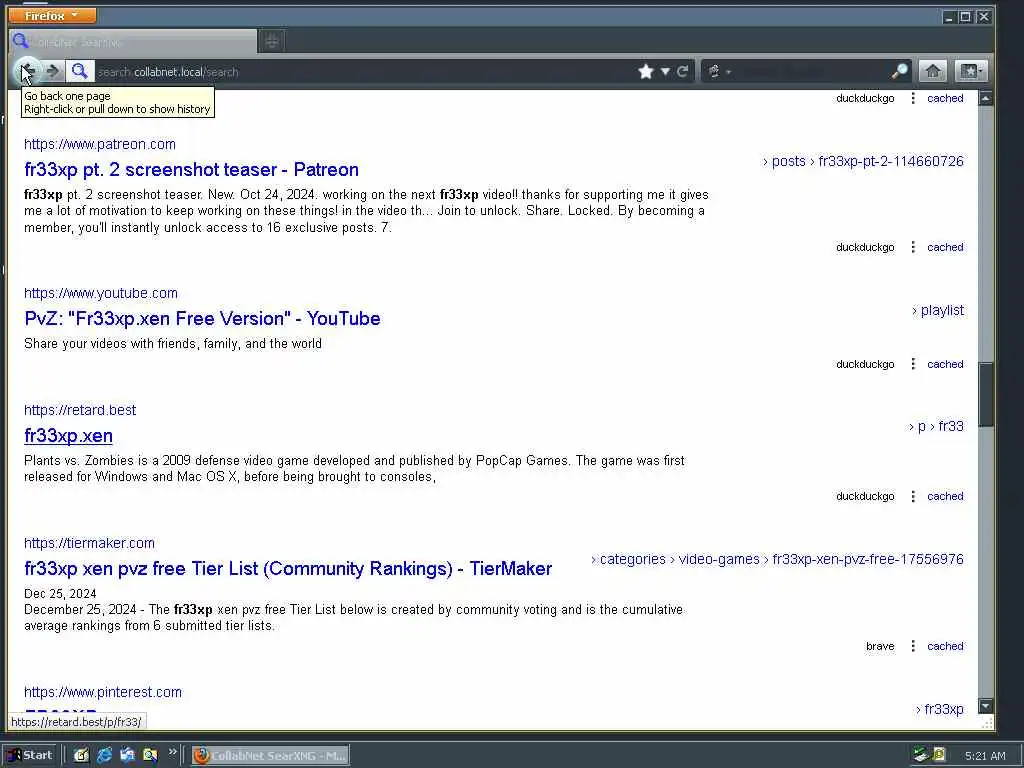Screen dimensions: 1024x768
Task: Open cached copy of the fr33xp.xen result
Action: coord(945,496)
